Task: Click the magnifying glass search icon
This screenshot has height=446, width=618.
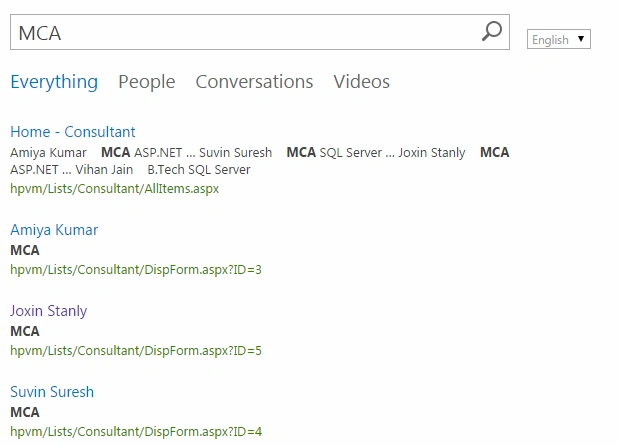Action: pos(492,32)
